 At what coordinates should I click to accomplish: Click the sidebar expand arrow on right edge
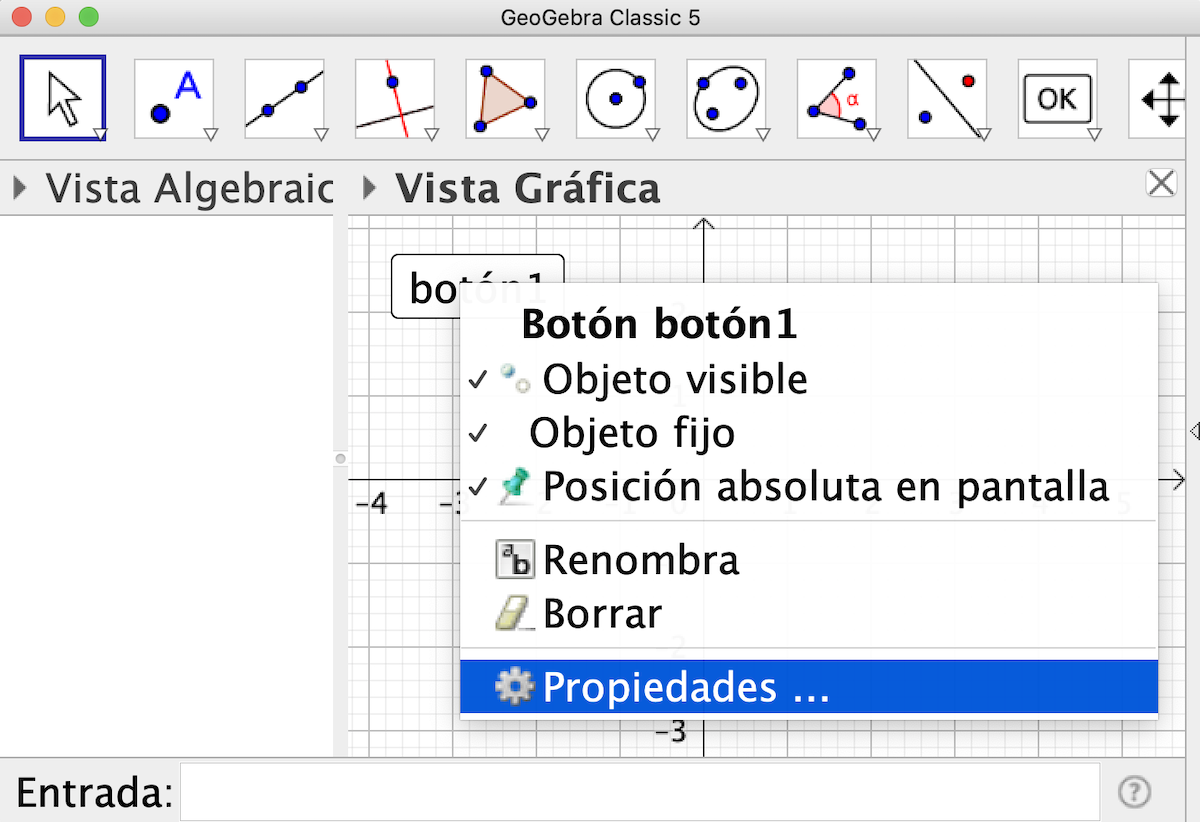tap(1194, 431)
